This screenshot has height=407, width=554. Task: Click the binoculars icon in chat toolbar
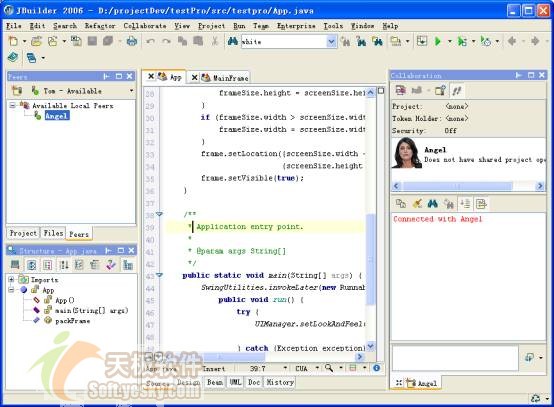[x=432, y=204]
